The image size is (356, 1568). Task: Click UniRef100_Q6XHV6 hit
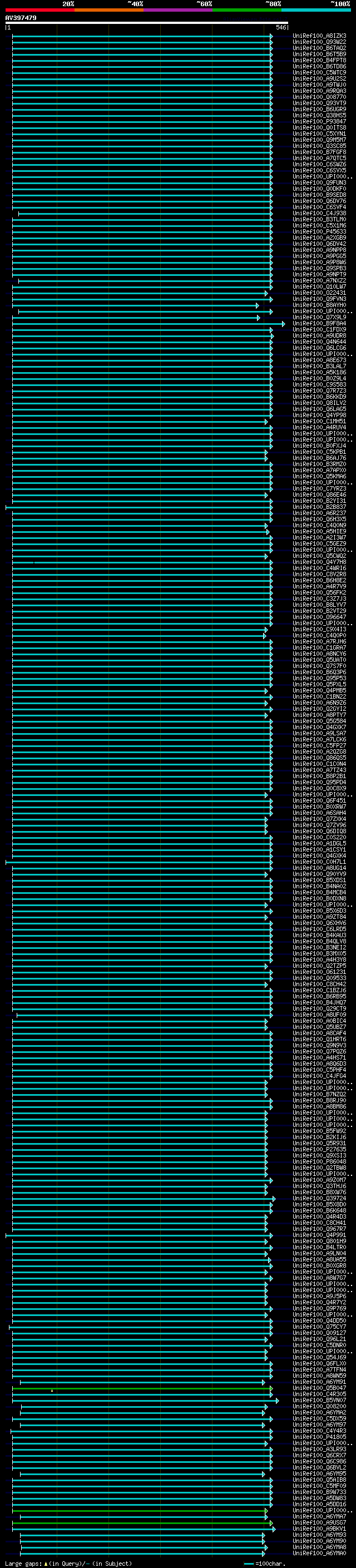point(319,923)
